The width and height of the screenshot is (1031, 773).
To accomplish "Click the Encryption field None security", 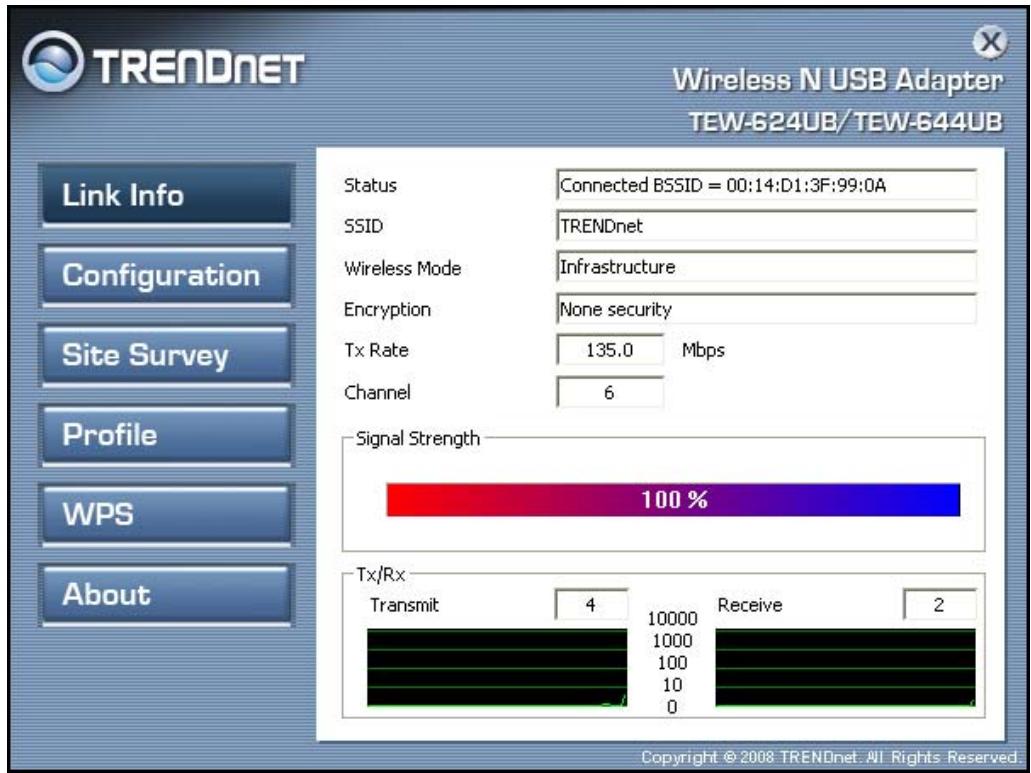I will 766,309.
